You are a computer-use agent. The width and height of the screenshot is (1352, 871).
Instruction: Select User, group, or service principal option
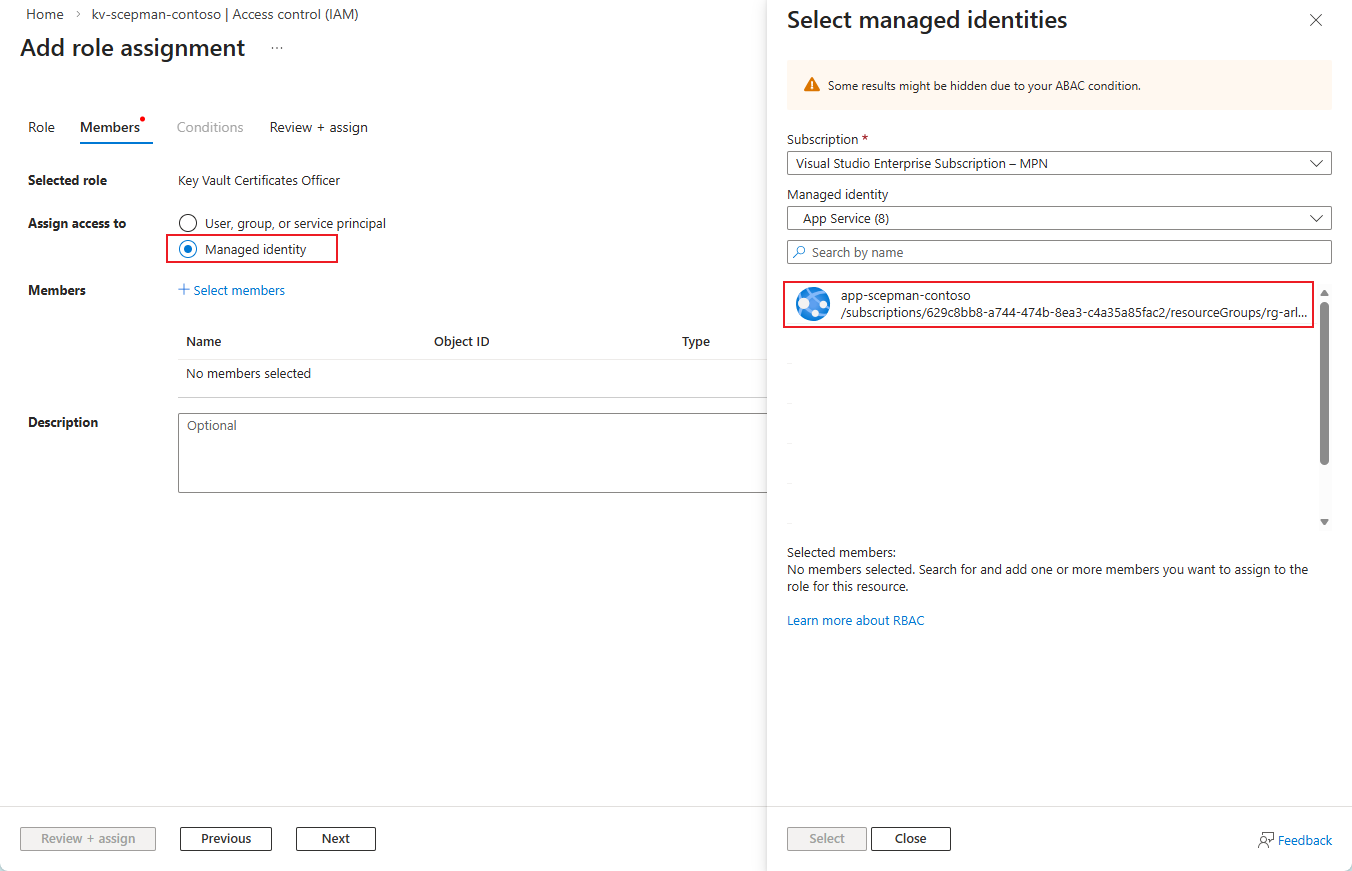[187, 223]
